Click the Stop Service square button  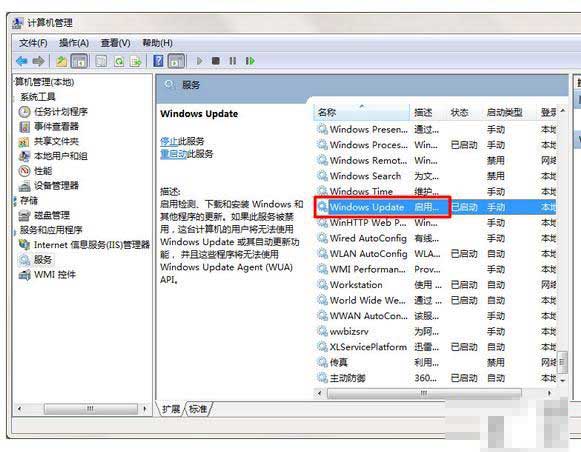(216, 61)
